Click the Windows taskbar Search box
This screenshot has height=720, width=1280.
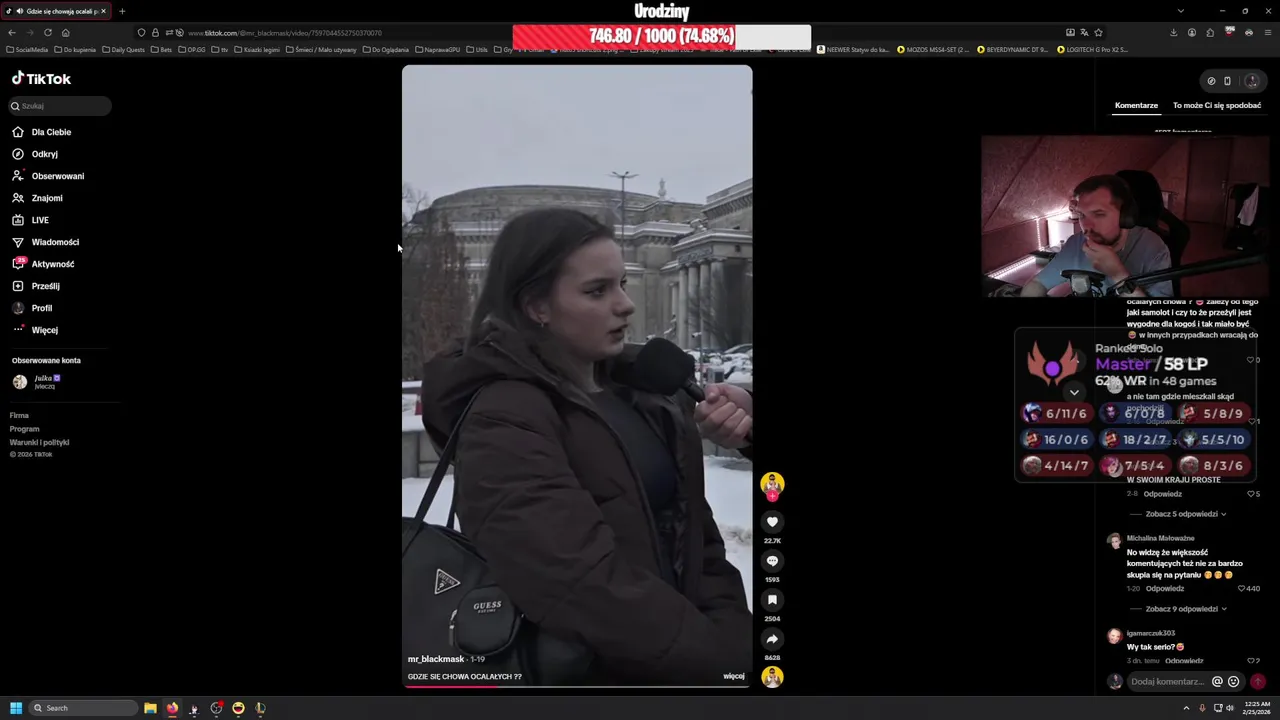click(84, 708)
